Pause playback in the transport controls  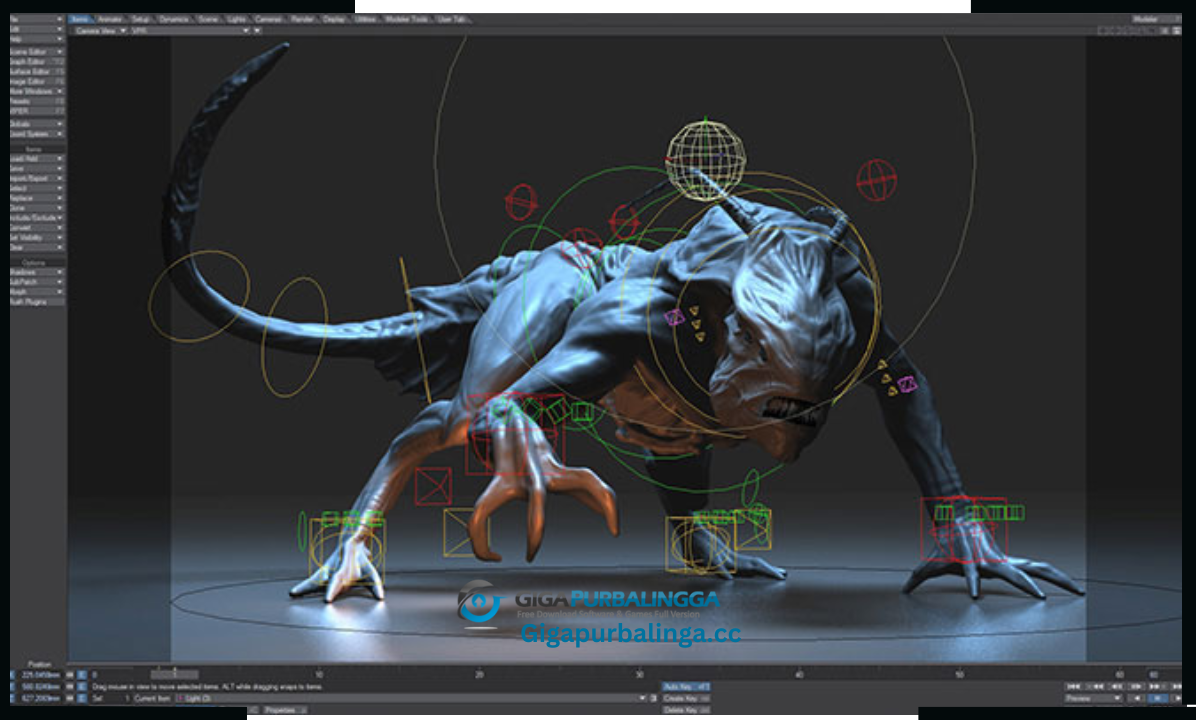point(1157,698)
